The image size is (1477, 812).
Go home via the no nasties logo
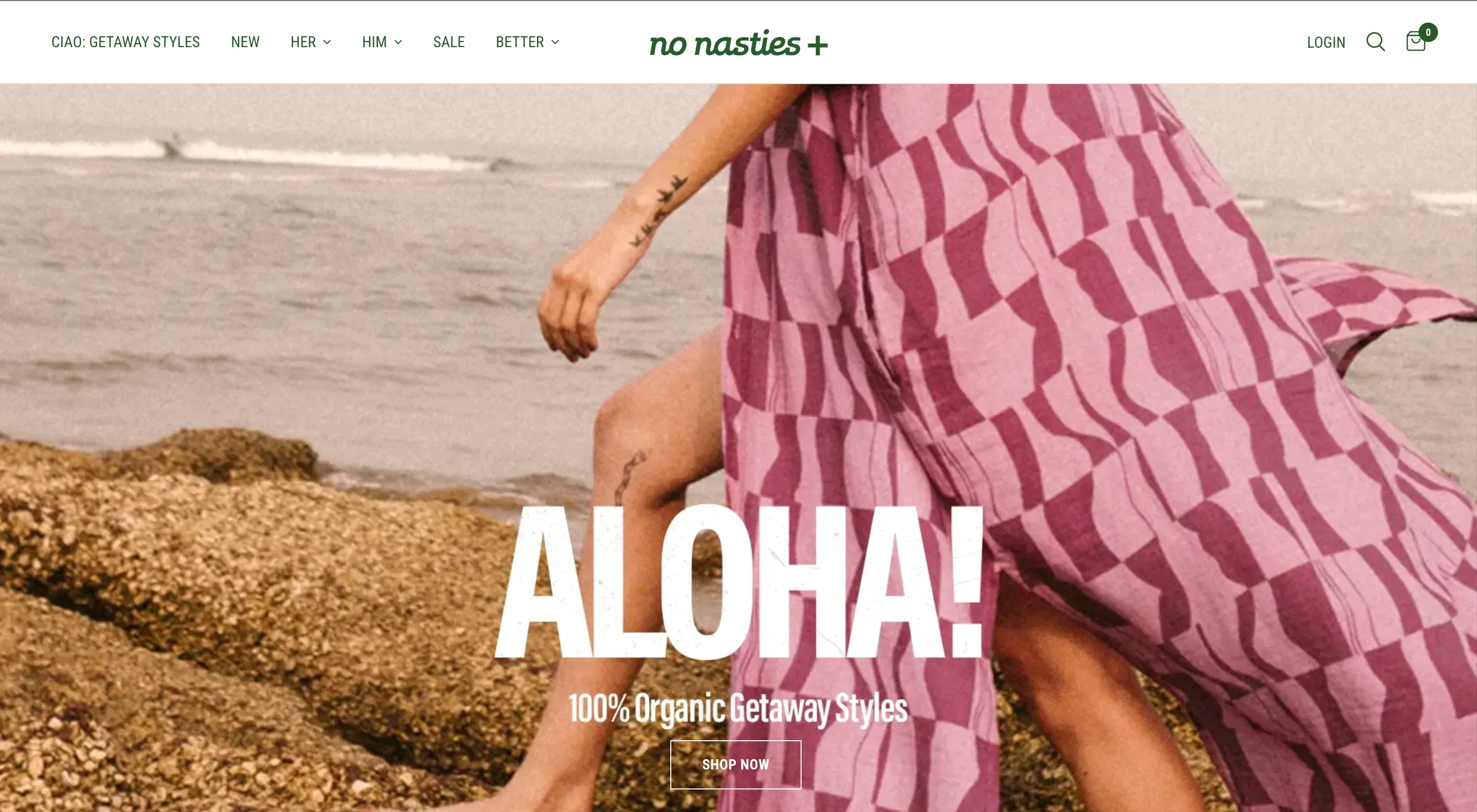pos(738,43)
